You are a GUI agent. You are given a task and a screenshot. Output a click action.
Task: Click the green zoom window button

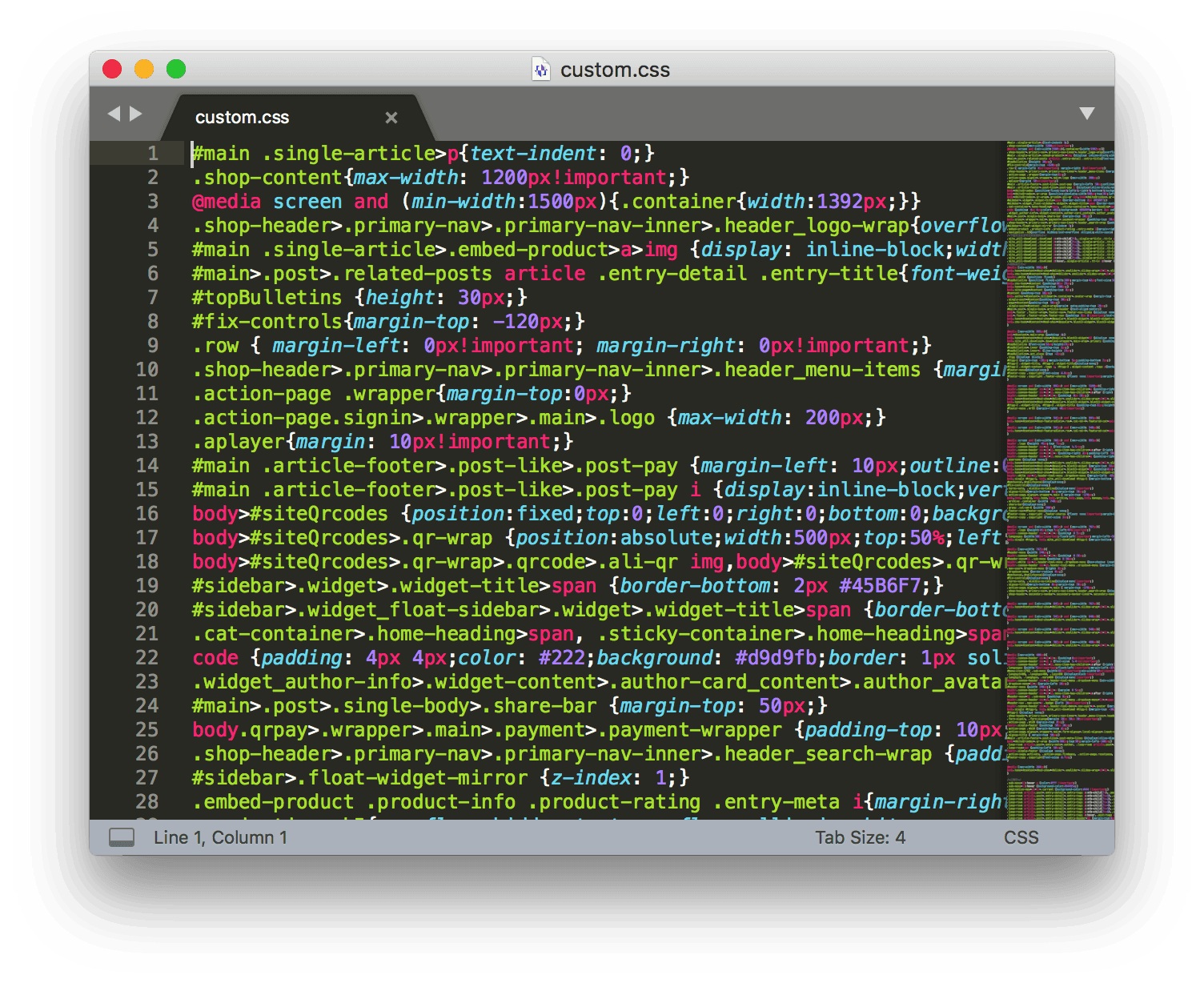pyautogui.click(x=176, y=70)
